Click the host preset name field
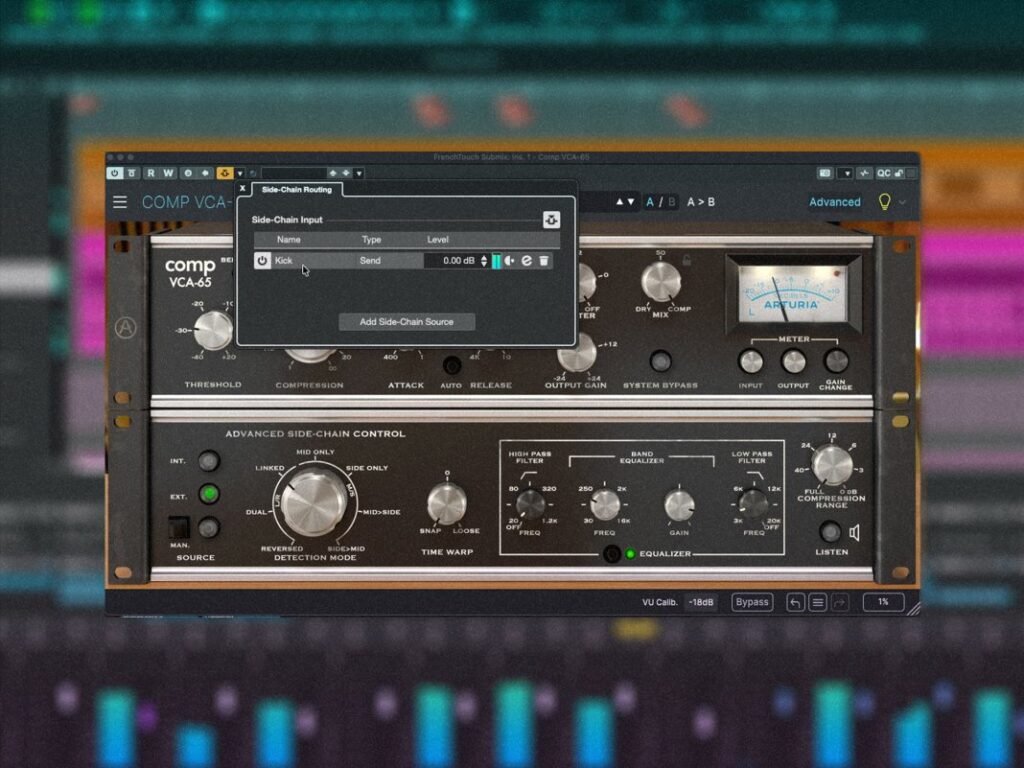The image size is (1024, 768). tap(293, 173)
